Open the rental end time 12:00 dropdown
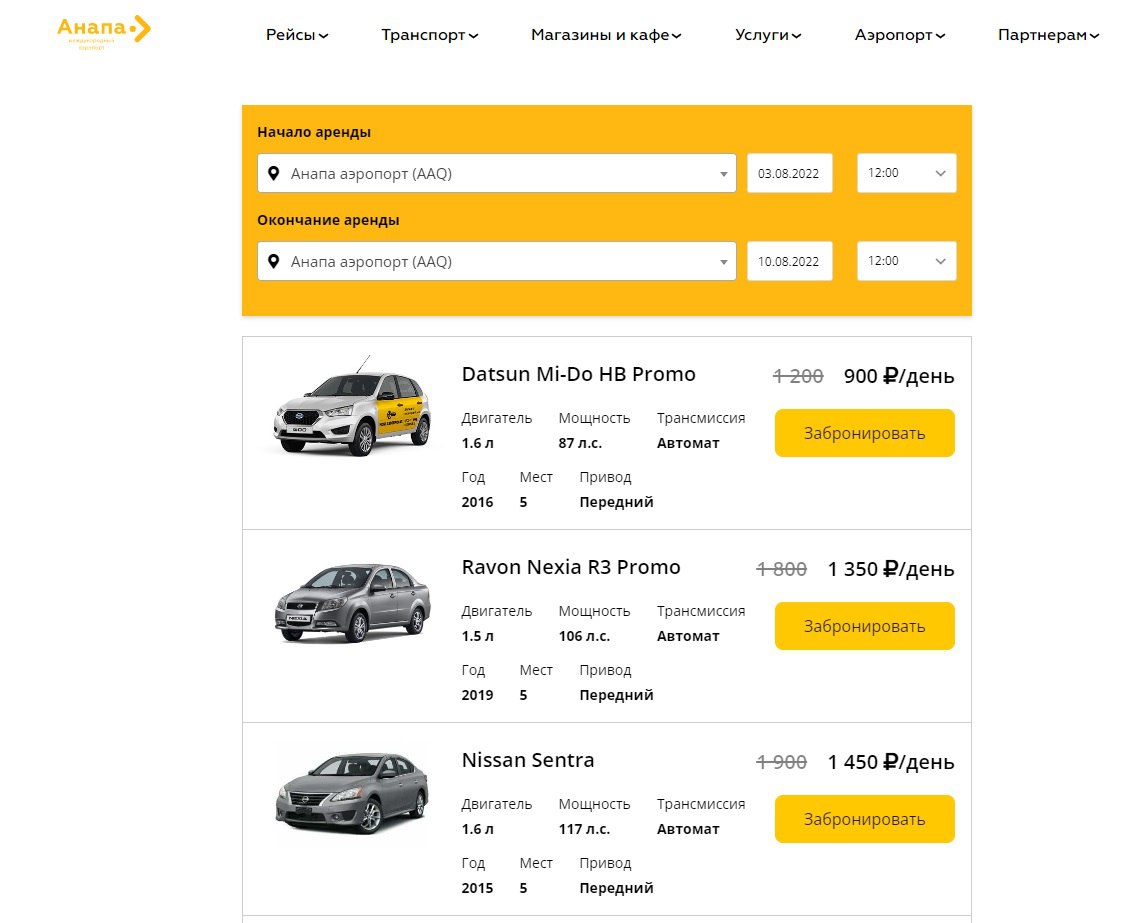Screen dimensions: 1131x923 pyautogui.click(x=907, y=261)
